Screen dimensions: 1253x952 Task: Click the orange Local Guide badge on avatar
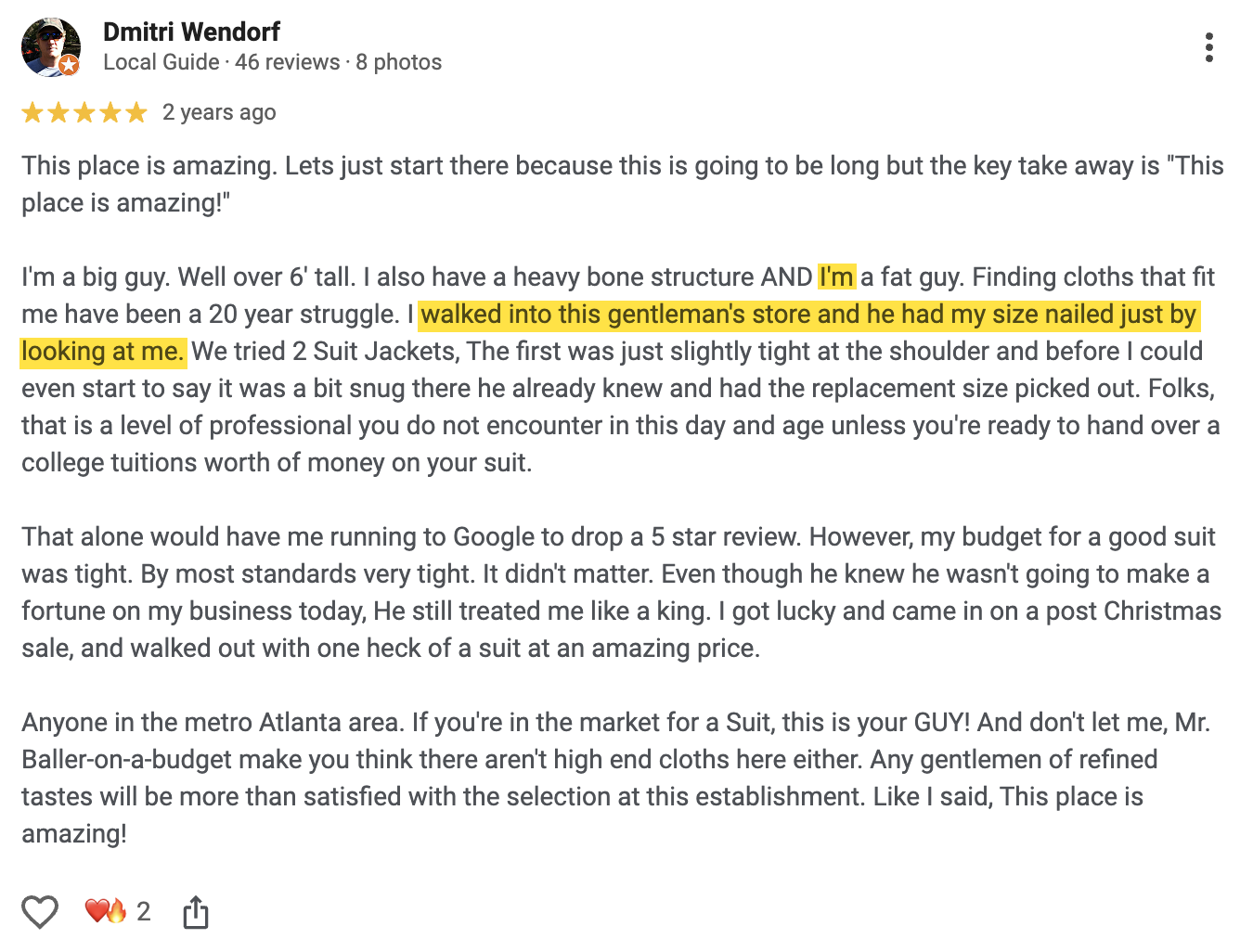point(69,65)
